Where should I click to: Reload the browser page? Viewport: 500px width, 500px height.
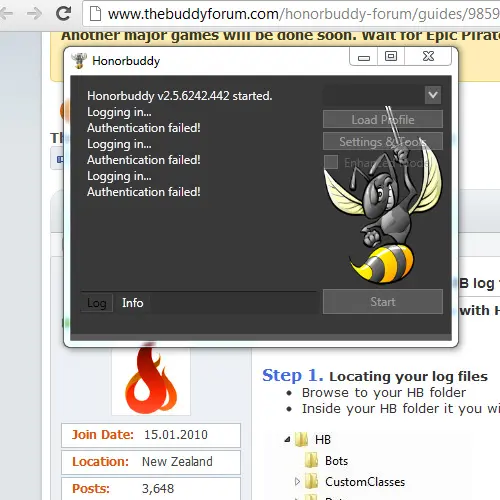(63, 13)
